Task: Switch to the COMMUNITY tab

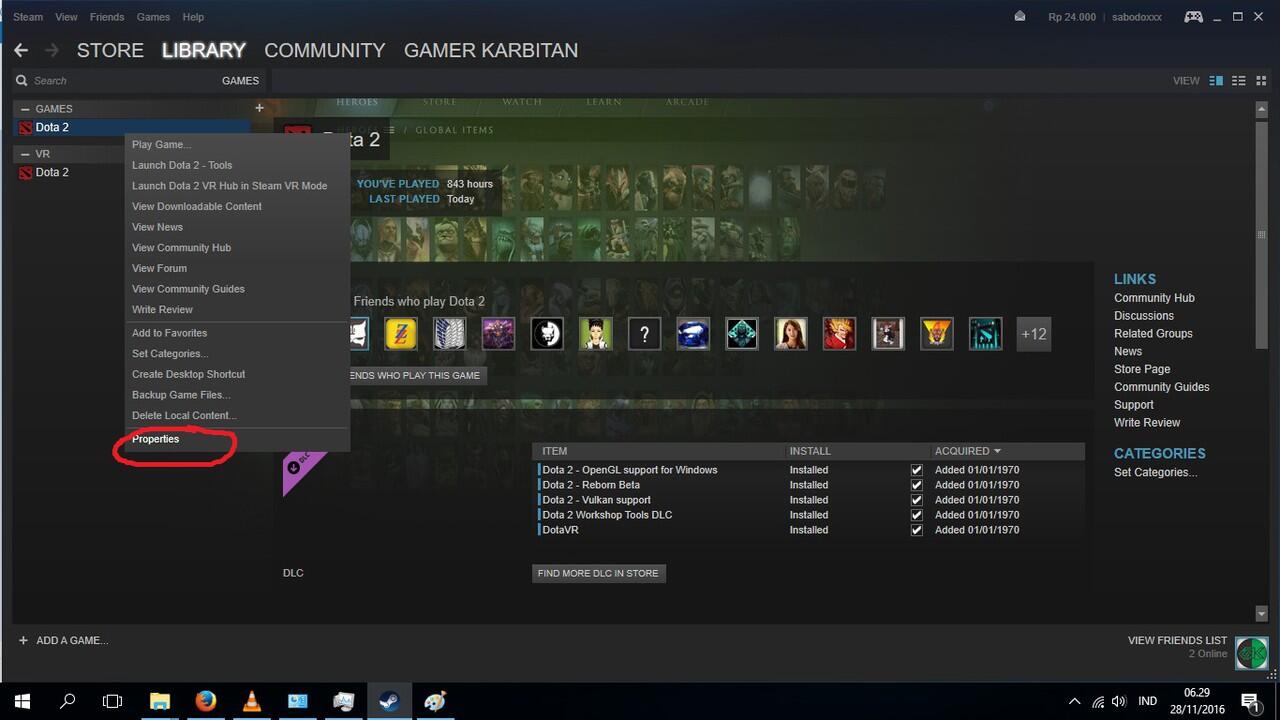Action: point(324,50)
